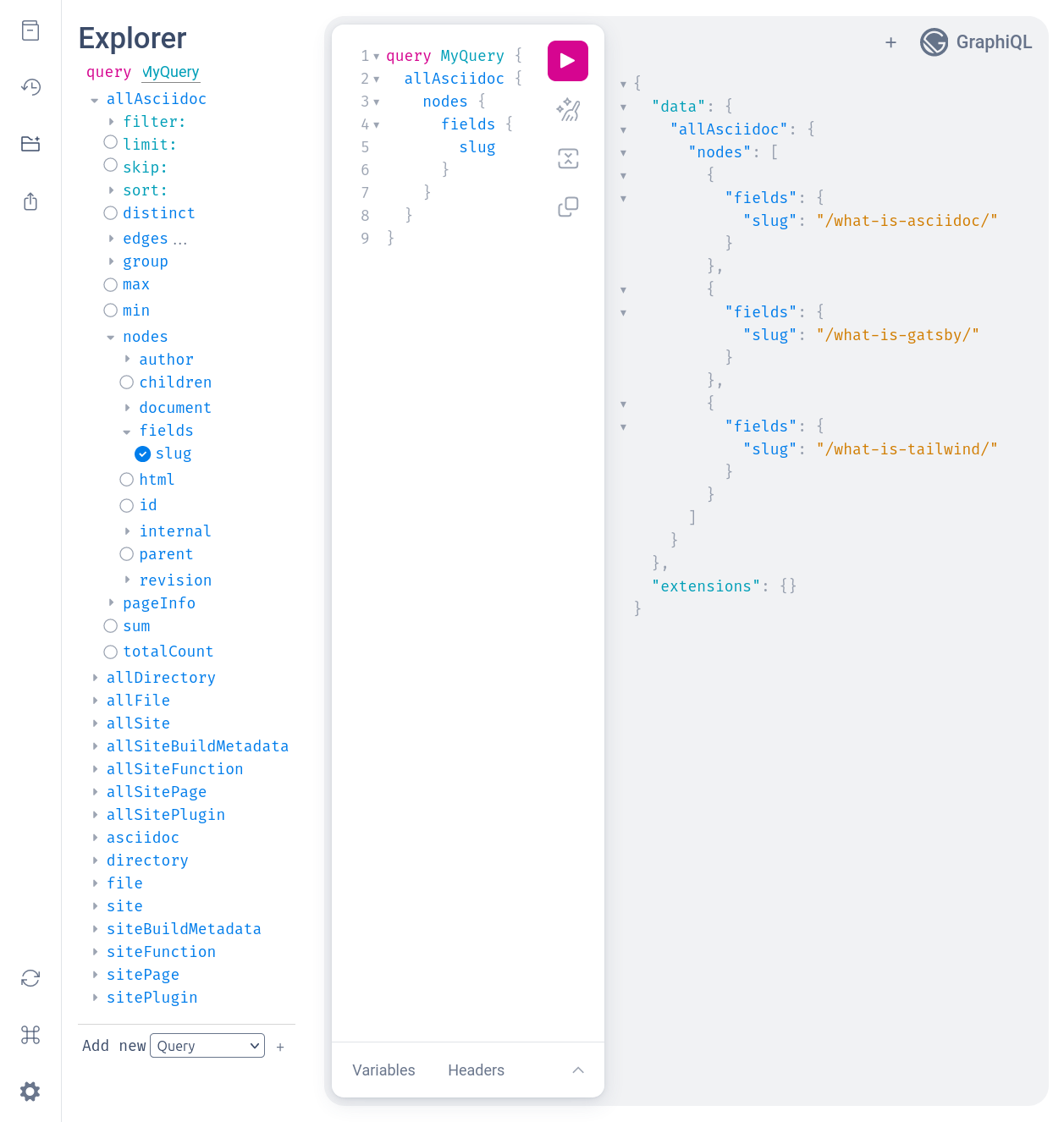Add a new tab with plus button
This screenshot has width=1064, height=1122.
point(890,42)
